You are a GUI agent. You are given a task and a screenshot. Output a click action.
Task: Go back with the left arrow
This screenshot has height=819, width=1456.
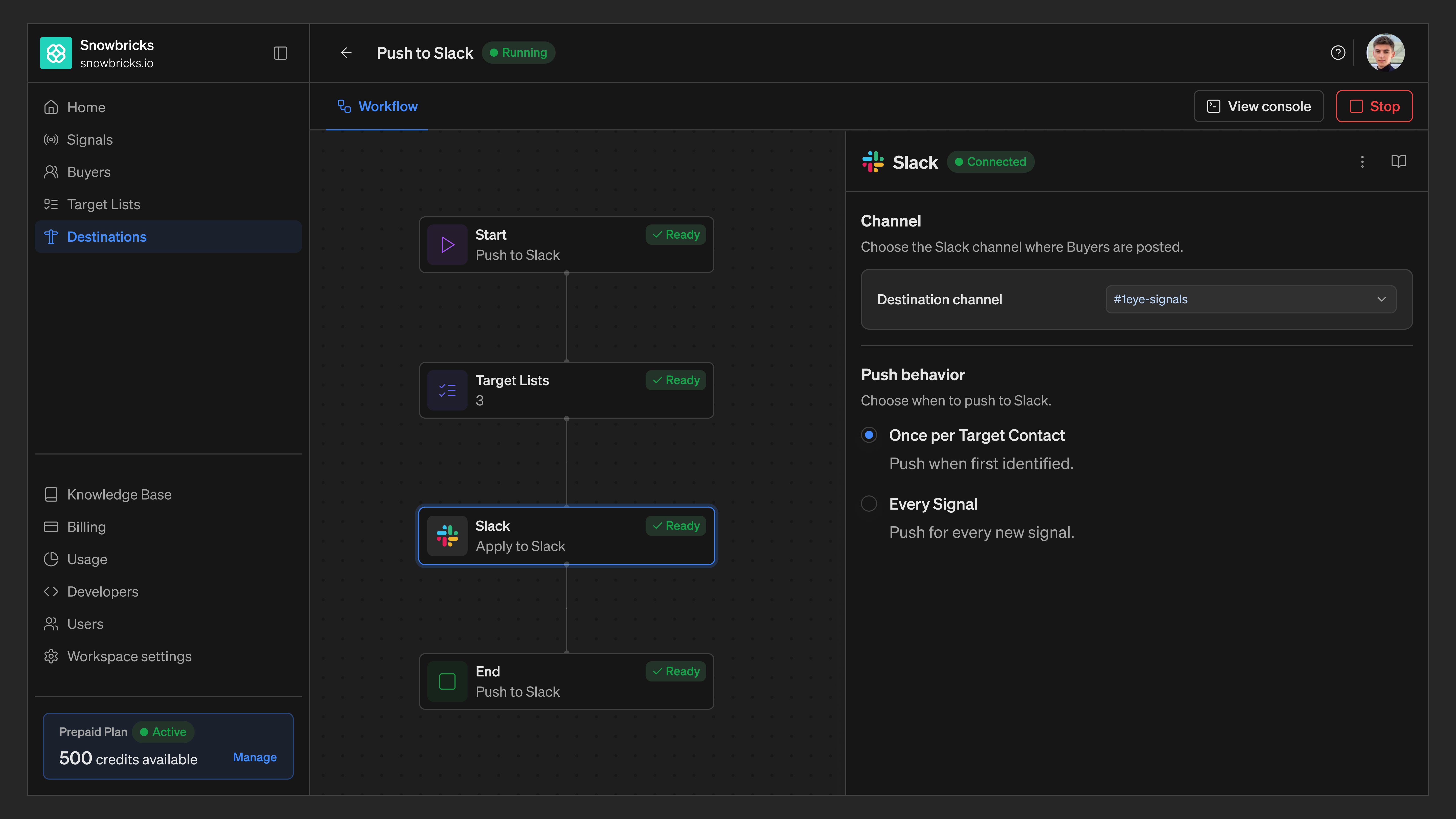click(347, 53)
